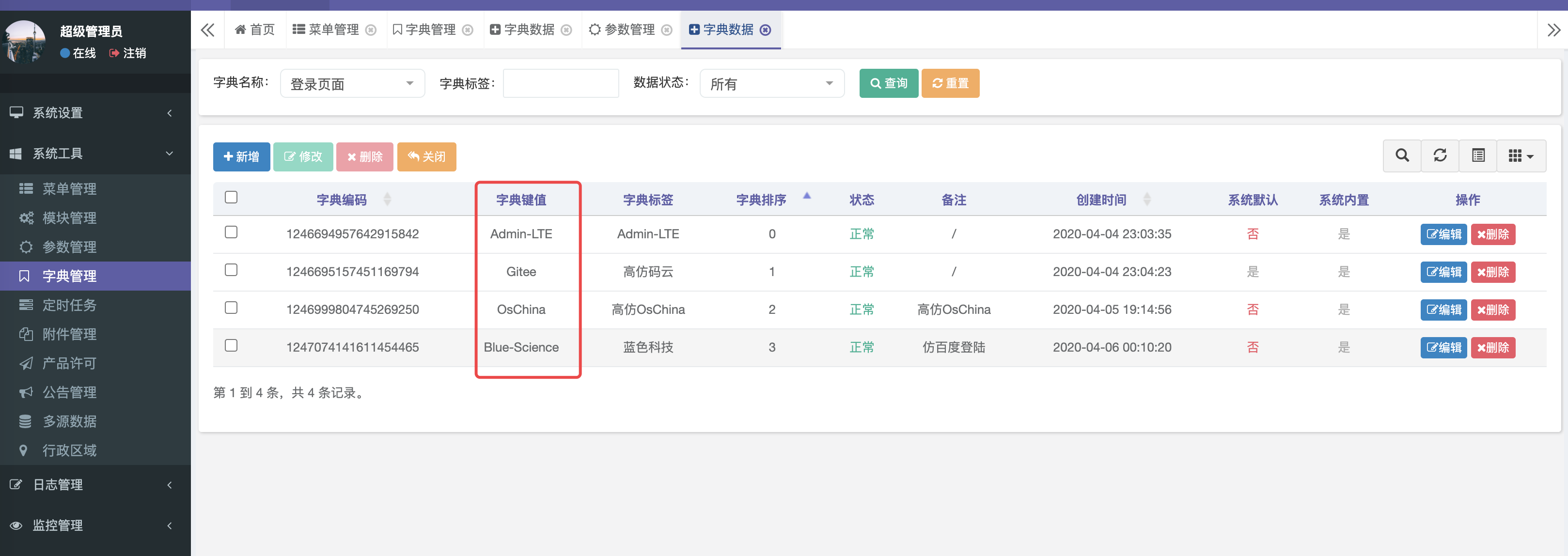
Task: Toggle the select-all header checkbox
Action: (x=231, y=197)
